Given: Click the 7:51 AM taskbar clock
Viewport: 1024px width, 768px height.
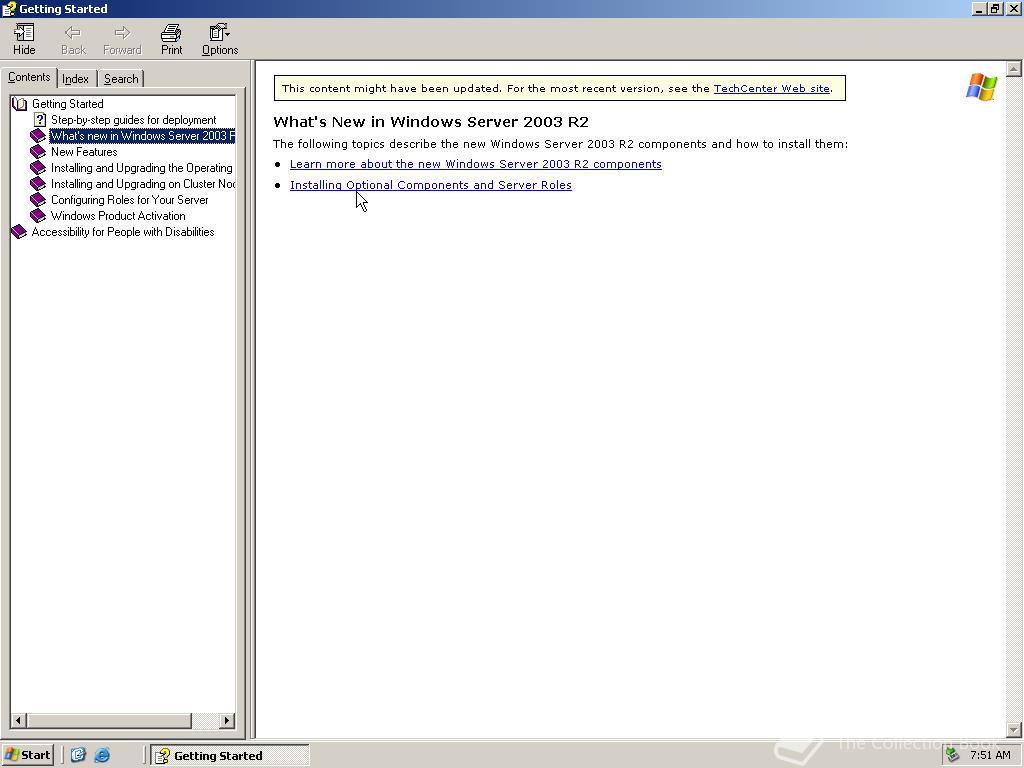Looking at the screenshot, I should pos(990,755).
